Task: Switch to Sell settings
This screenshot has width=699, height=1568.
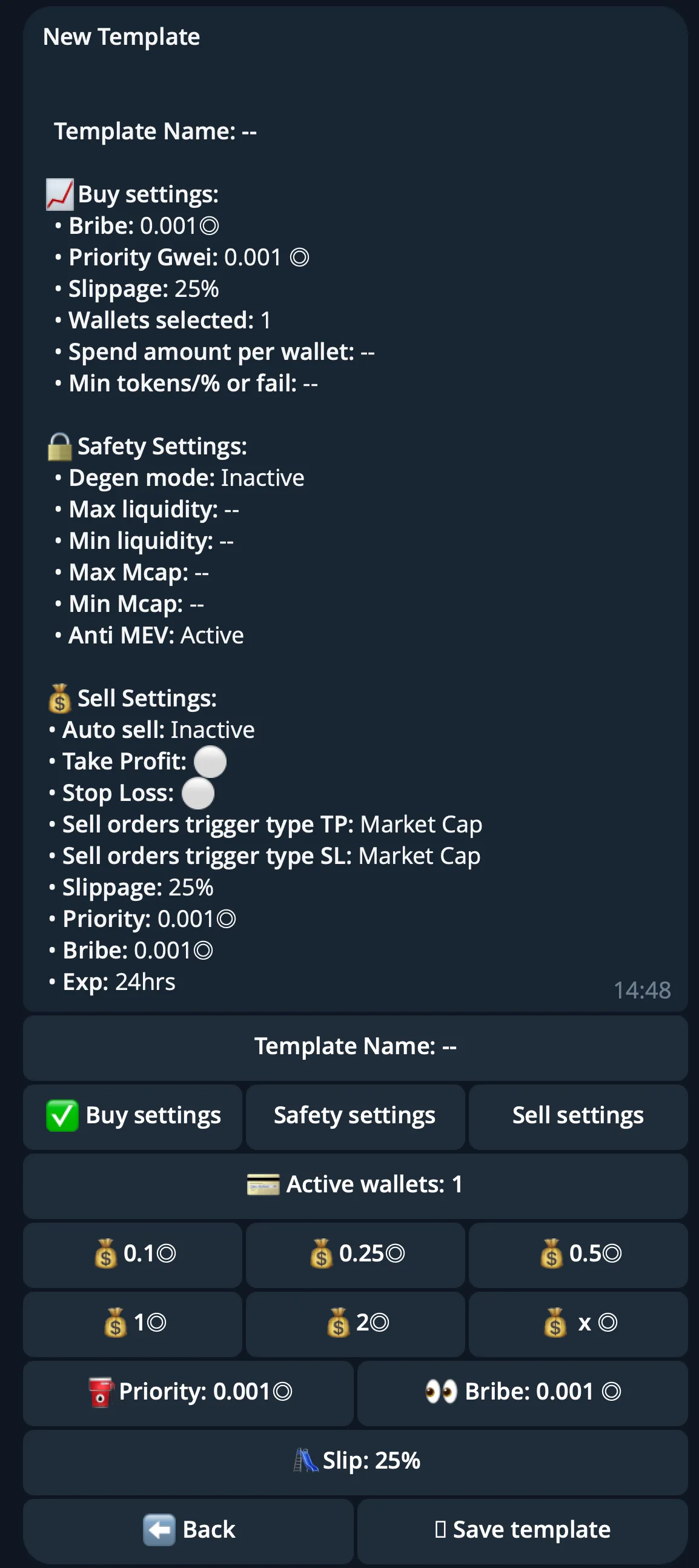Action: [x=578, y=1116]
